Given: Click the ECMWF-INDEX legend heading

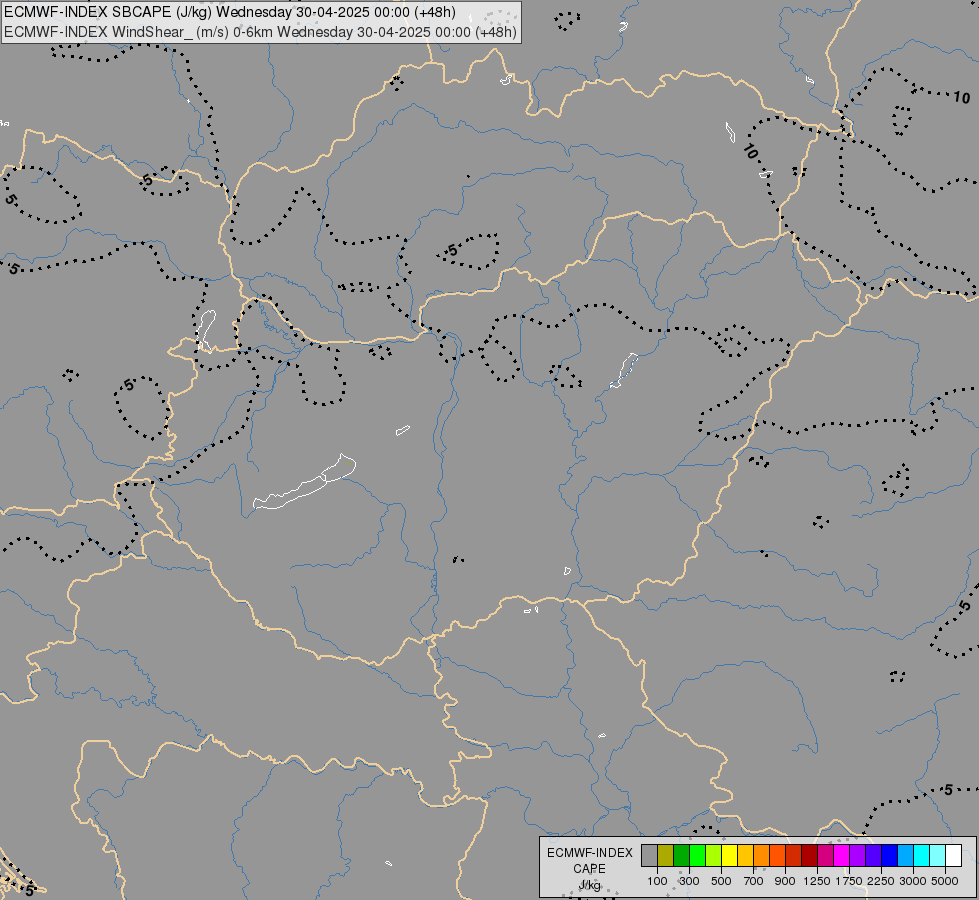Looking at the screenshot, I should [x=590, y=853].
